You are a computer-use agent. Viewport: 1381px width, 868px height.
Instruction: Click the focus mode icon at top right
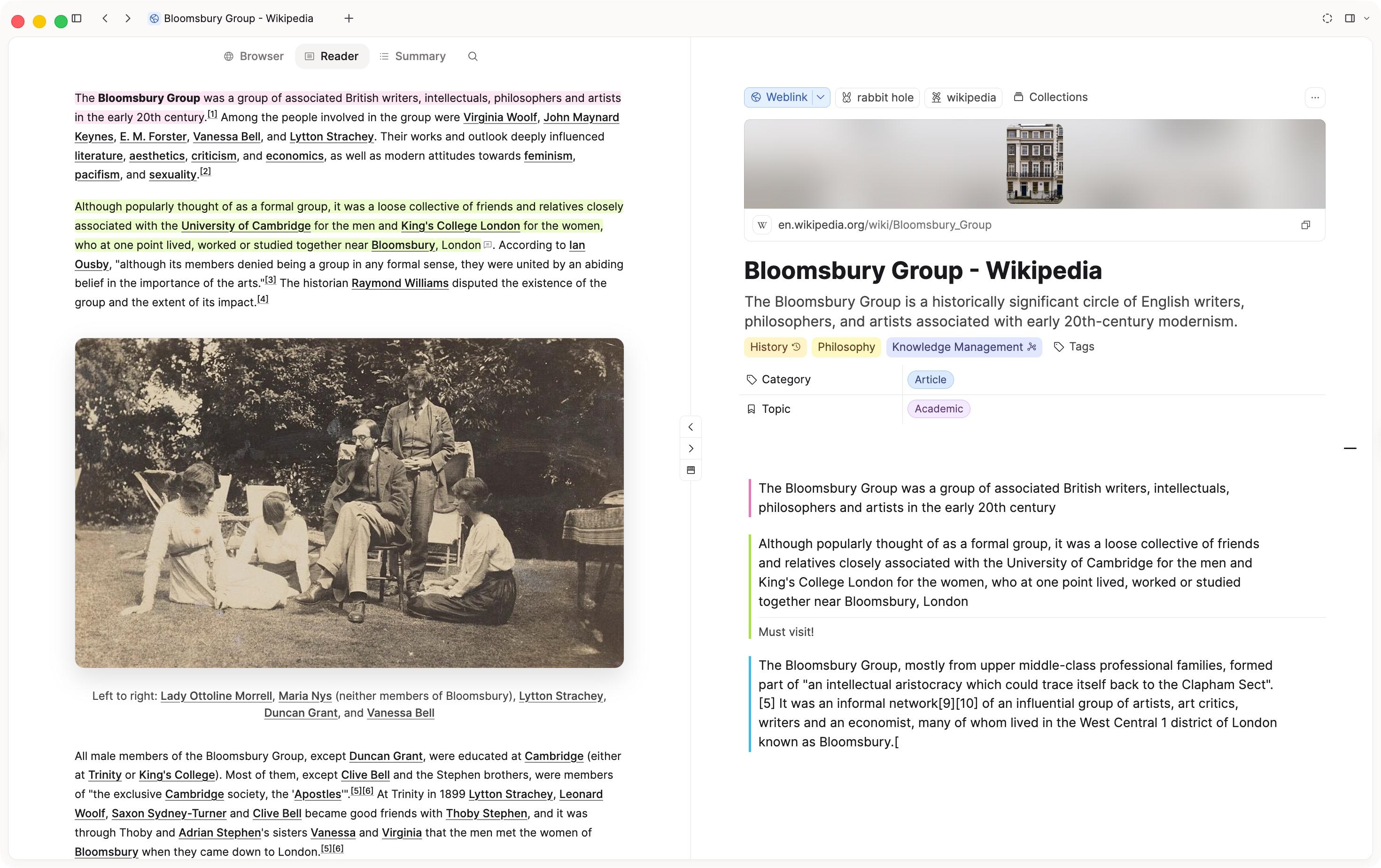click(1327, 18)
